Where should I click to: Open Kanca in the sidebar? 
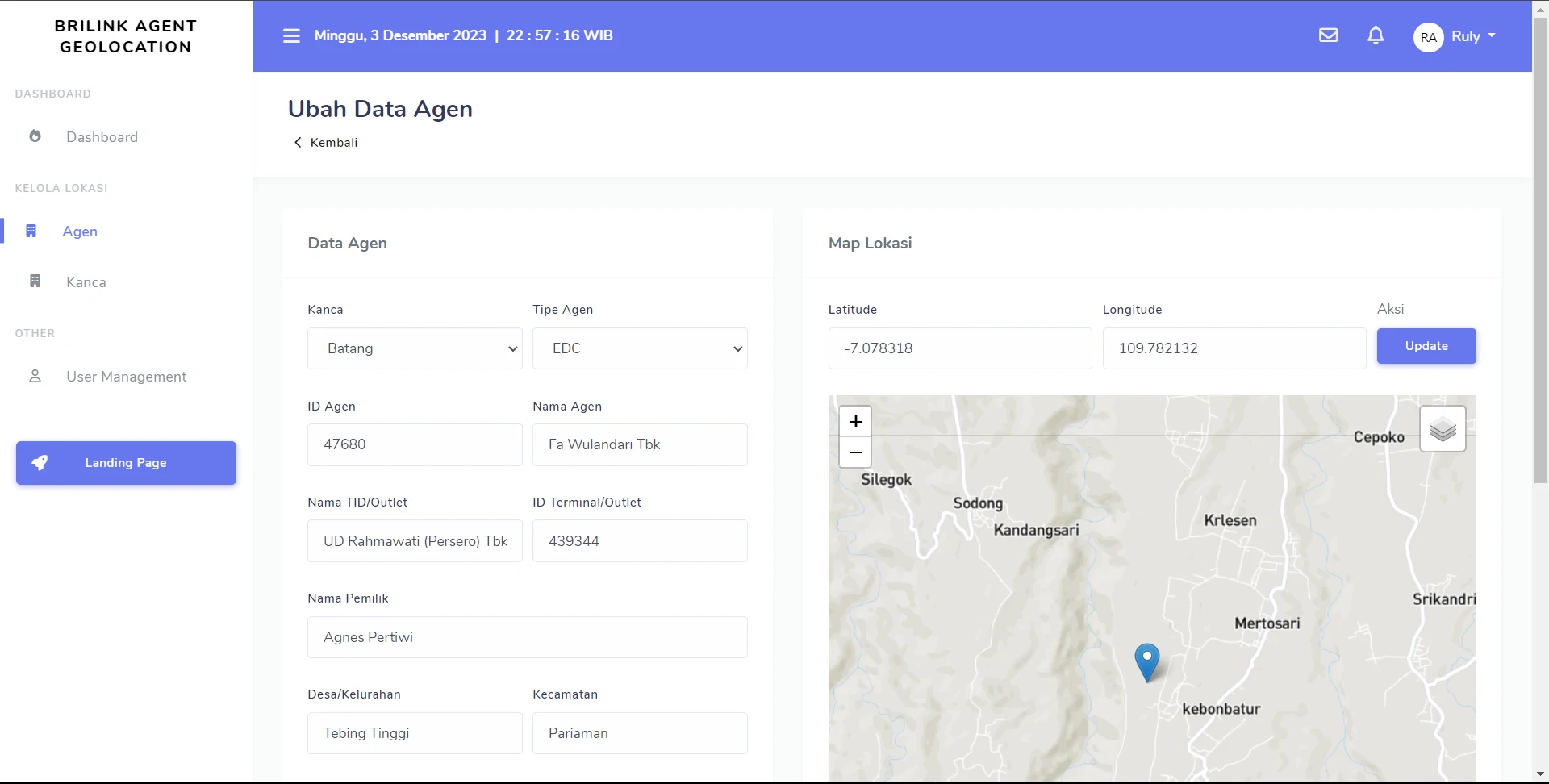pos(86,282)
